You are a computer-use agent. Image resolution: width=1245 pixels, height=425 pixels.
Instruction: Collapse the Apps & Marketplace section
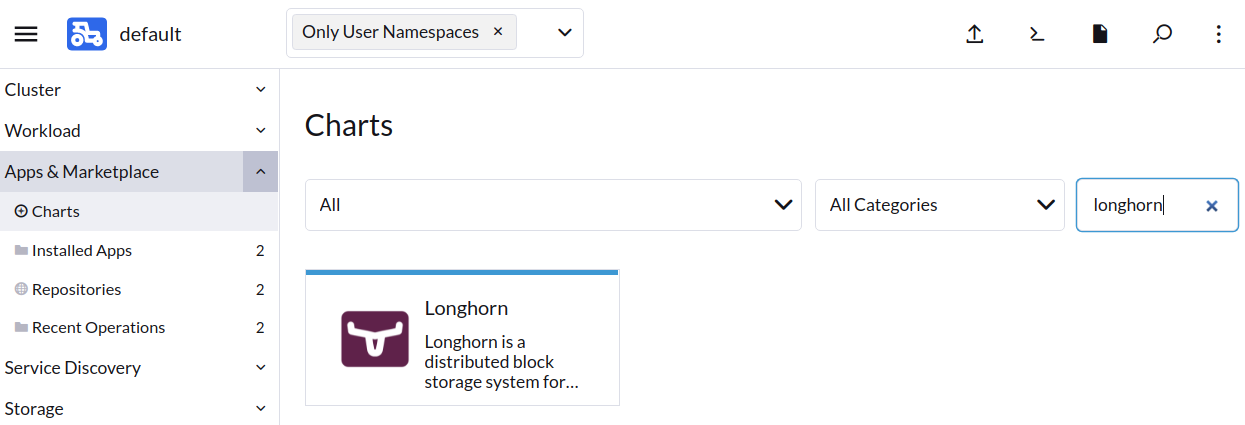pos(260,172)
